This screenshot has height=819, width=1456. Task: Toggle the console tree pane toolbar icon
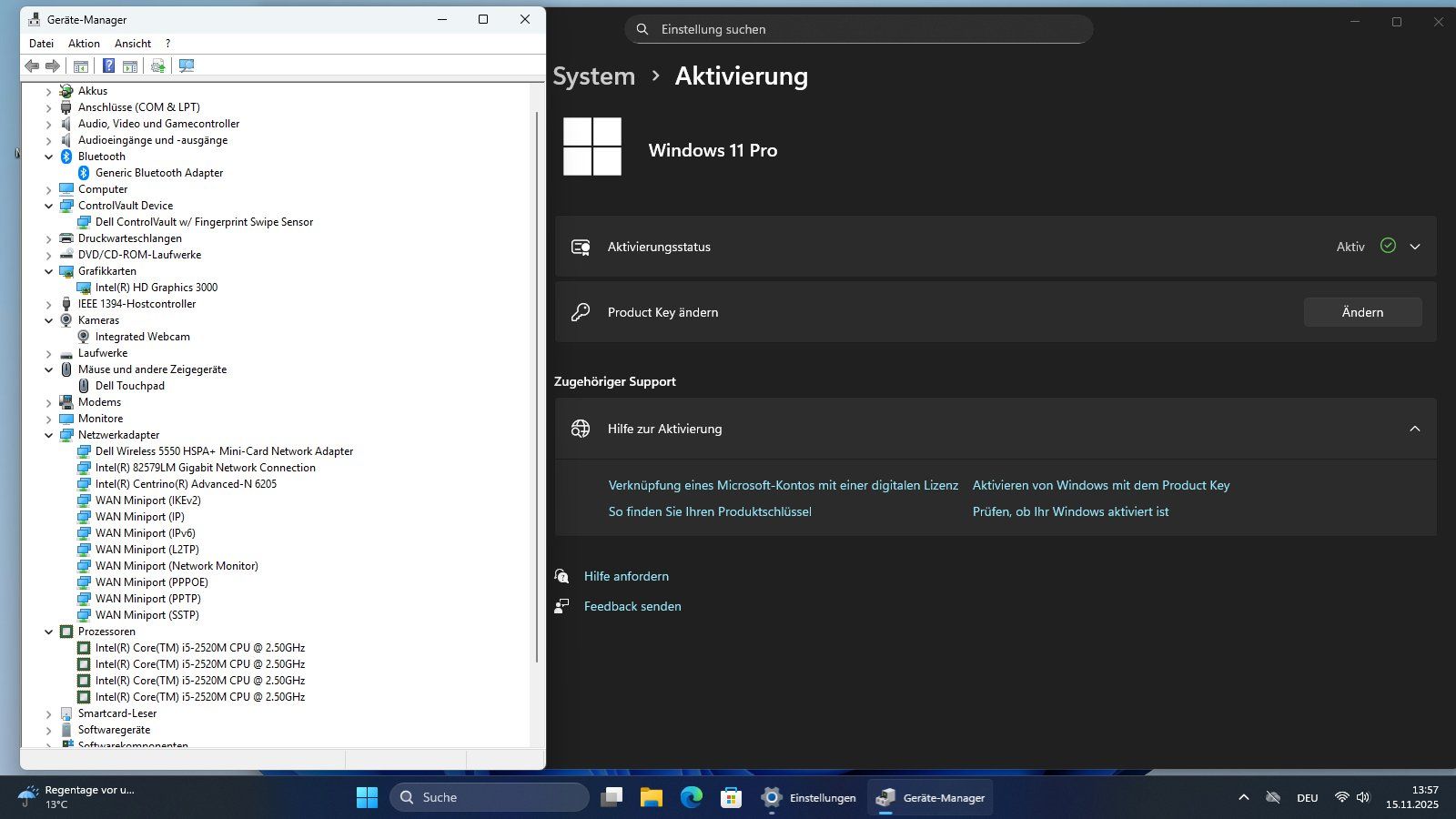[81, 66]
